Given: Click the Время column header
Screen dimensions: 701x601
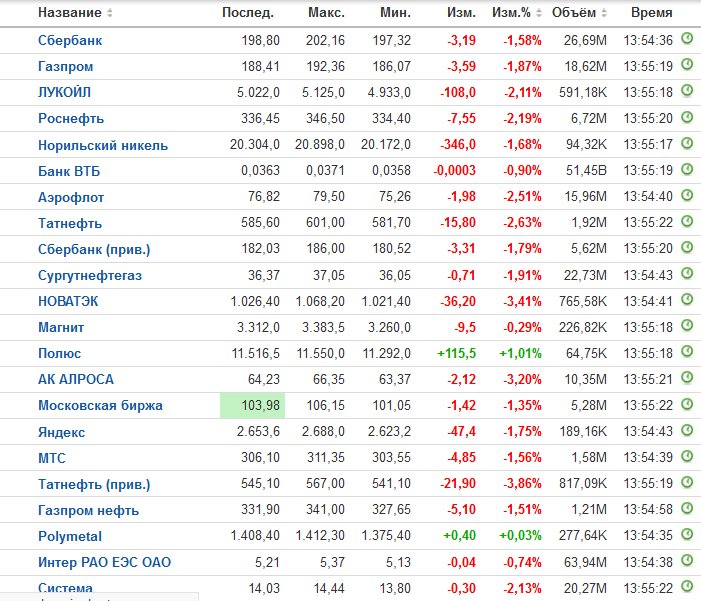Looking at the screenshot, I should tap(652, 13).
